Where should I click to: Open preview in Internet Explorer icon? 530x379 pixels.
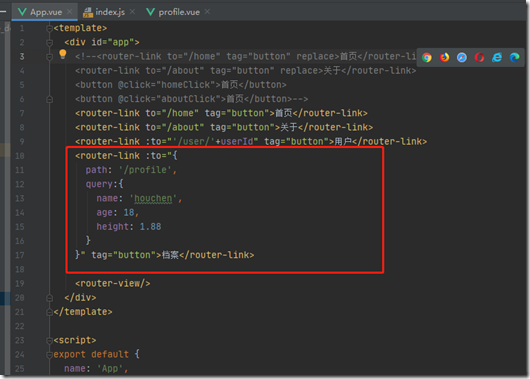pyautogui.click(x=497, y=57)
